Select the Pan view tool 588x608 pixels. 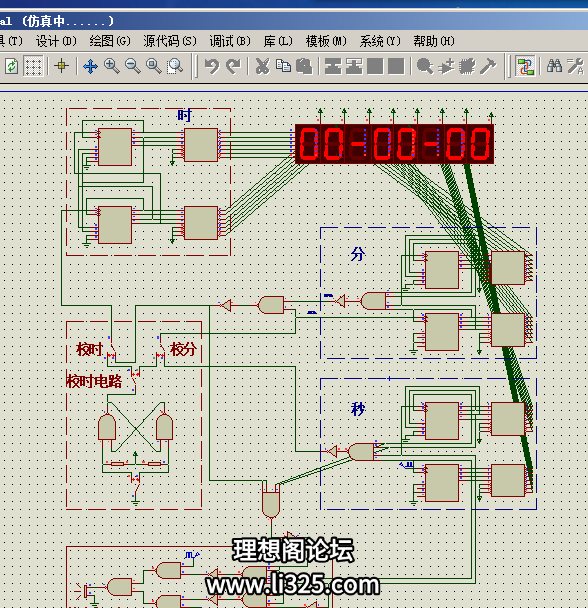[90, 66]
